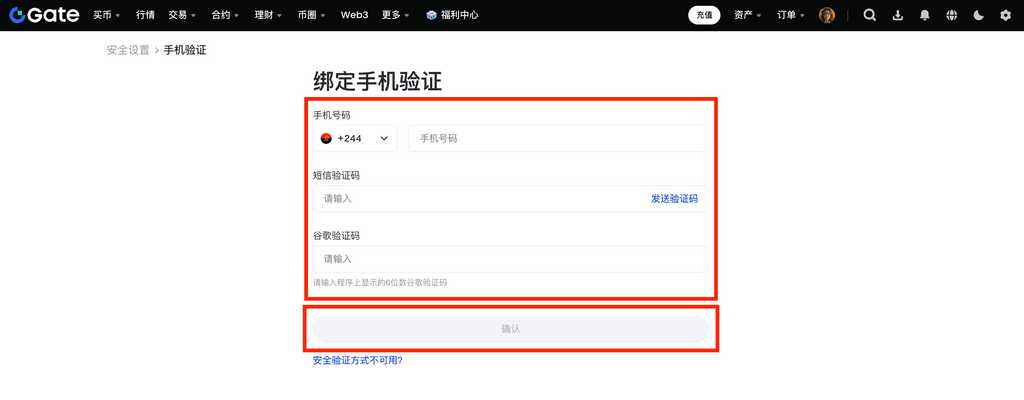Click the 谷歌验证码 input field
Viewport: 1024px width, 400px height.
510,259
